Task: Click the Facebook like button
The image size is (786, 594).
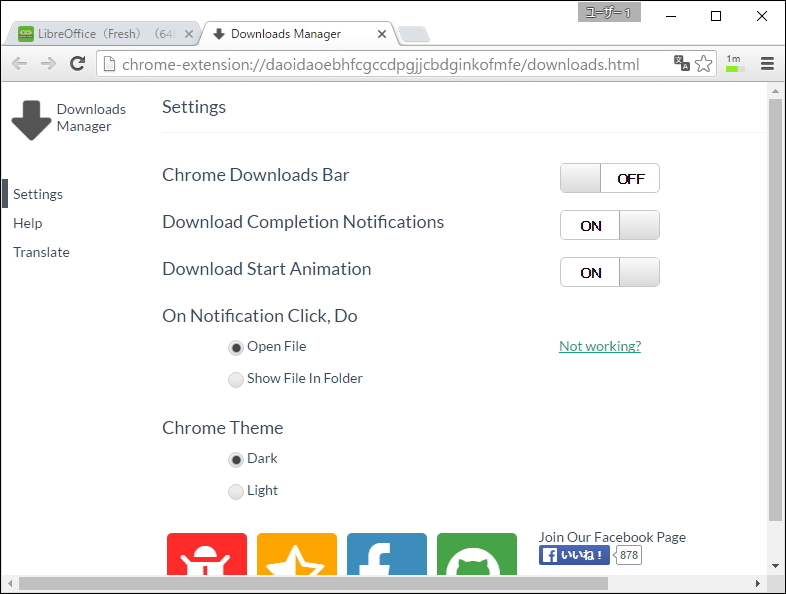Action: click(x=574, y=555)
